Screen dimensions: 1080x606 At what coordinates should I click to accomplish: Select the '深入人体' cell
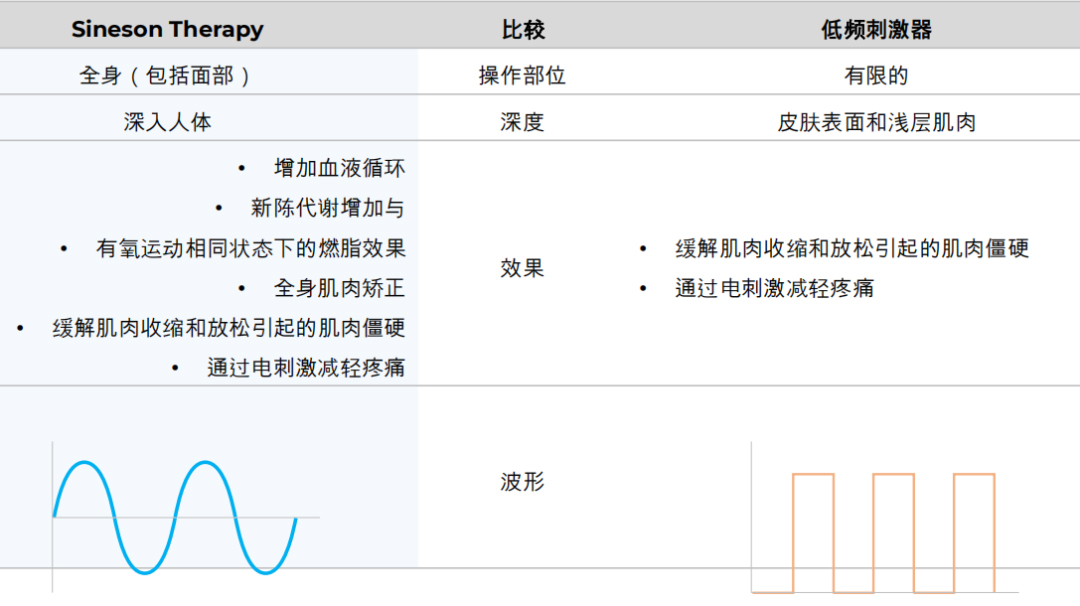coord(167,122)
